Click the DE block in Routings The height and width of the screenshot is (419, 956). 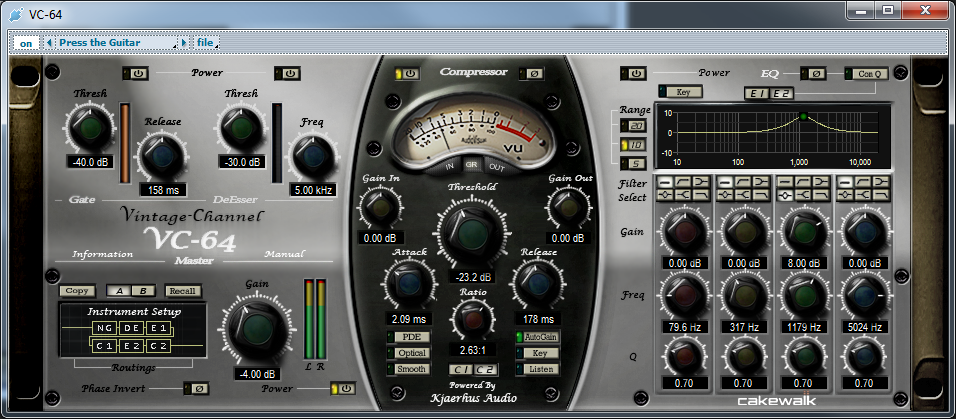tap(132, 329)
